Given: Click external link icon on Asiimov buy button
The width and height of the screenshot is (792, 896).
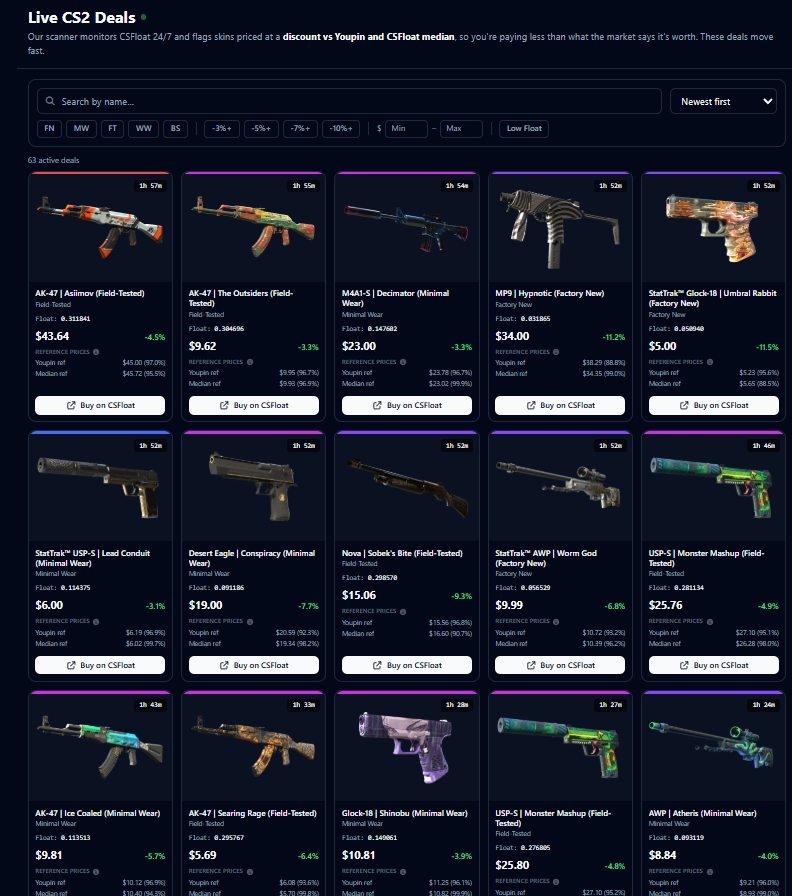Looking at the screenshot, I should (71, 405).
